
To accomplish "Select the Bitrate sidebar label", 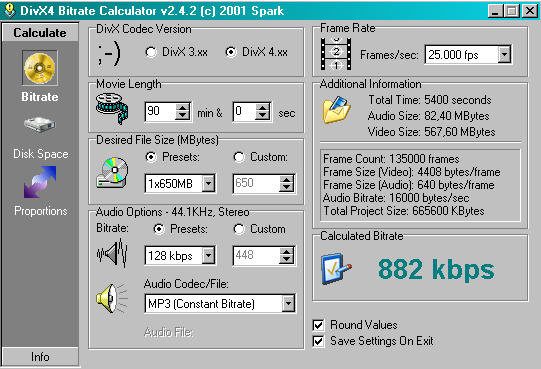I will point(40,97).
